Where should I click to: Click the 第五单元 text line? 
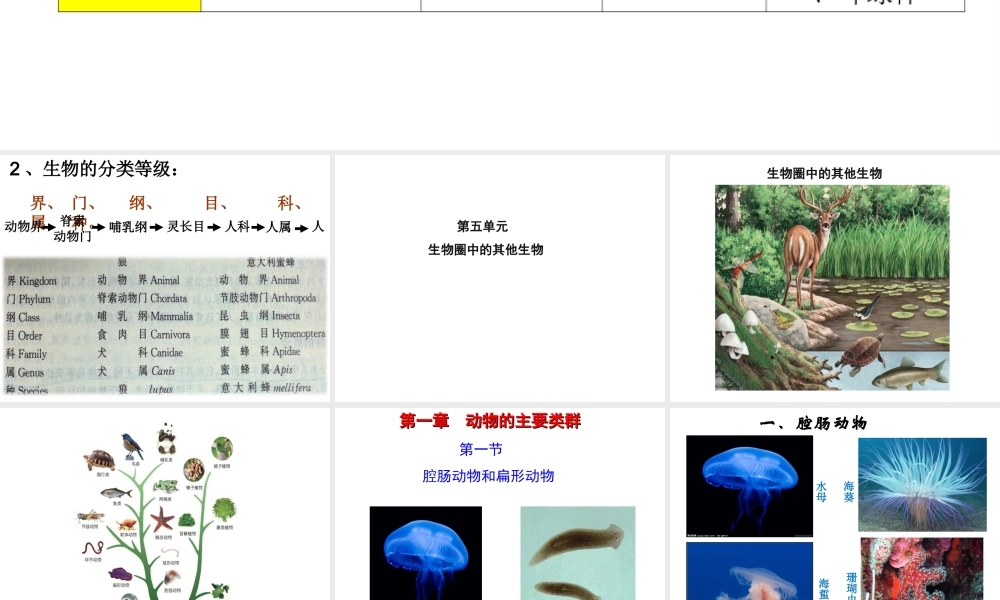pos(482,226)
